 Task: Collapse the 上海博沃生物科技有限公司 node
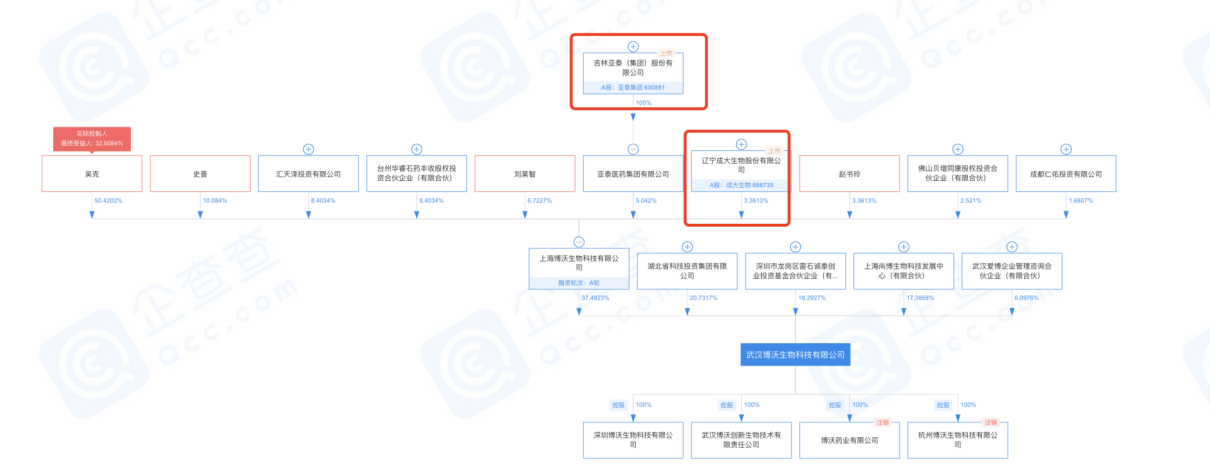(579, 242)
